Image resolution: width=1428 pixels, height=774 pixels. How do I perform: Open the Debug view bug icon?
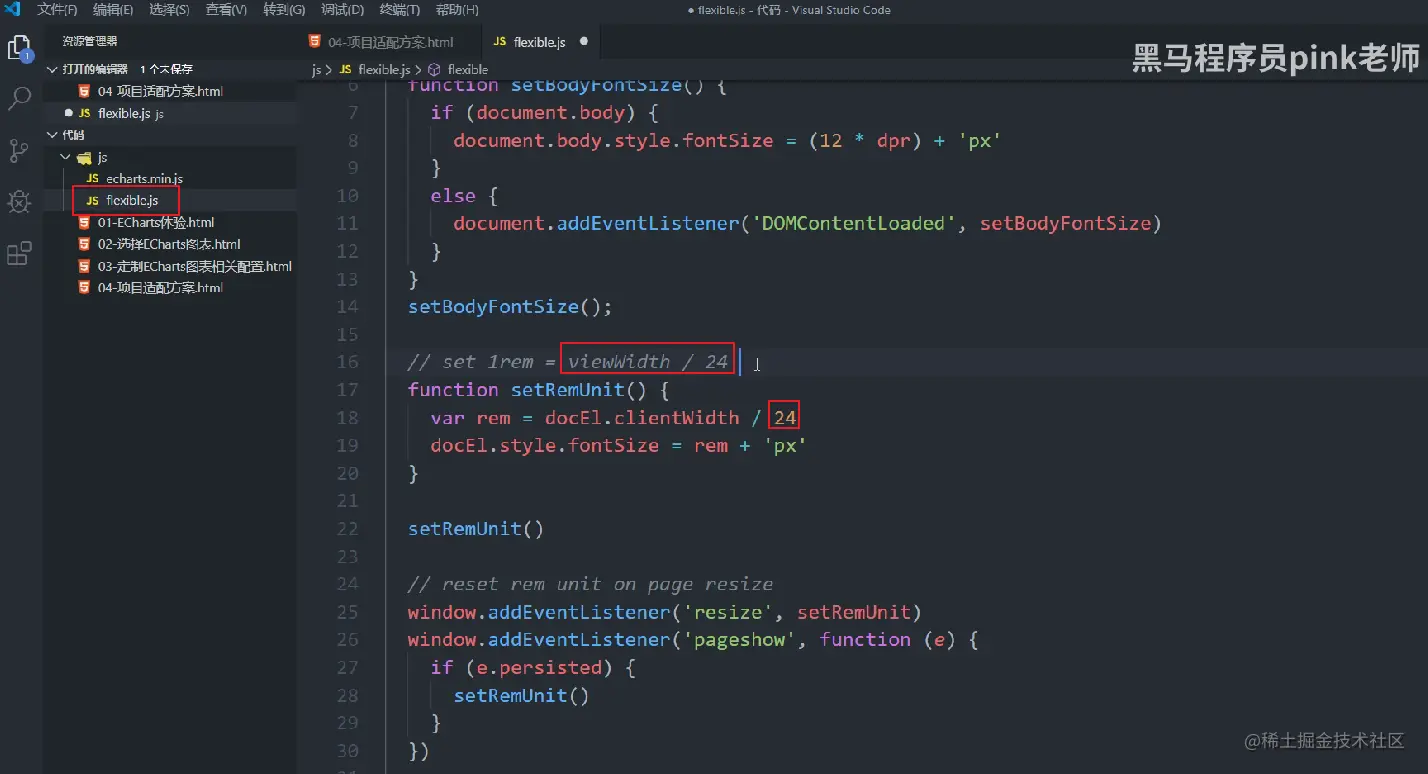point(19,202)
